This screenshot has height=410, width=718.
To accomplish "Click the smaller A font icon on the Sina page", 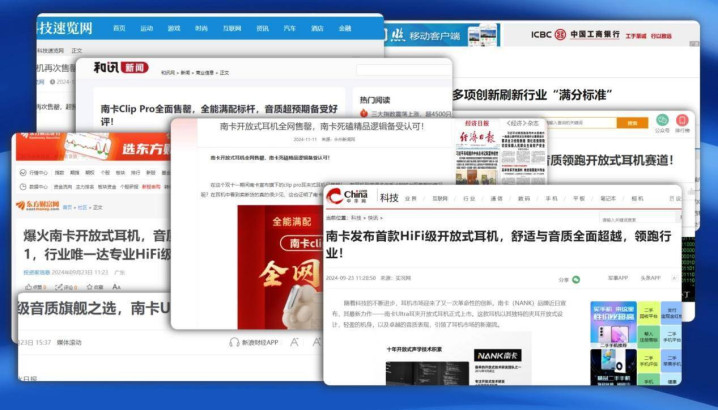I will pyautogui.click(x=294, y=342).
